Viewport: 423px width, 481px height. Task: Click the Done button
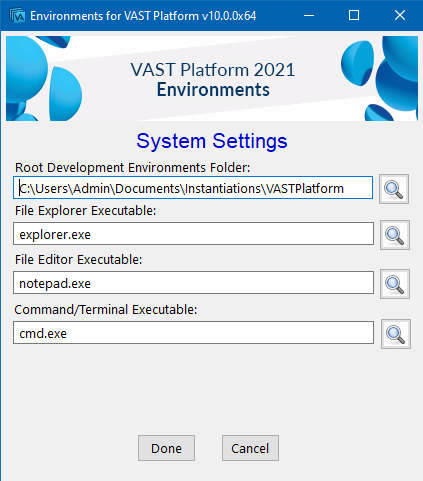coord(166,448)
